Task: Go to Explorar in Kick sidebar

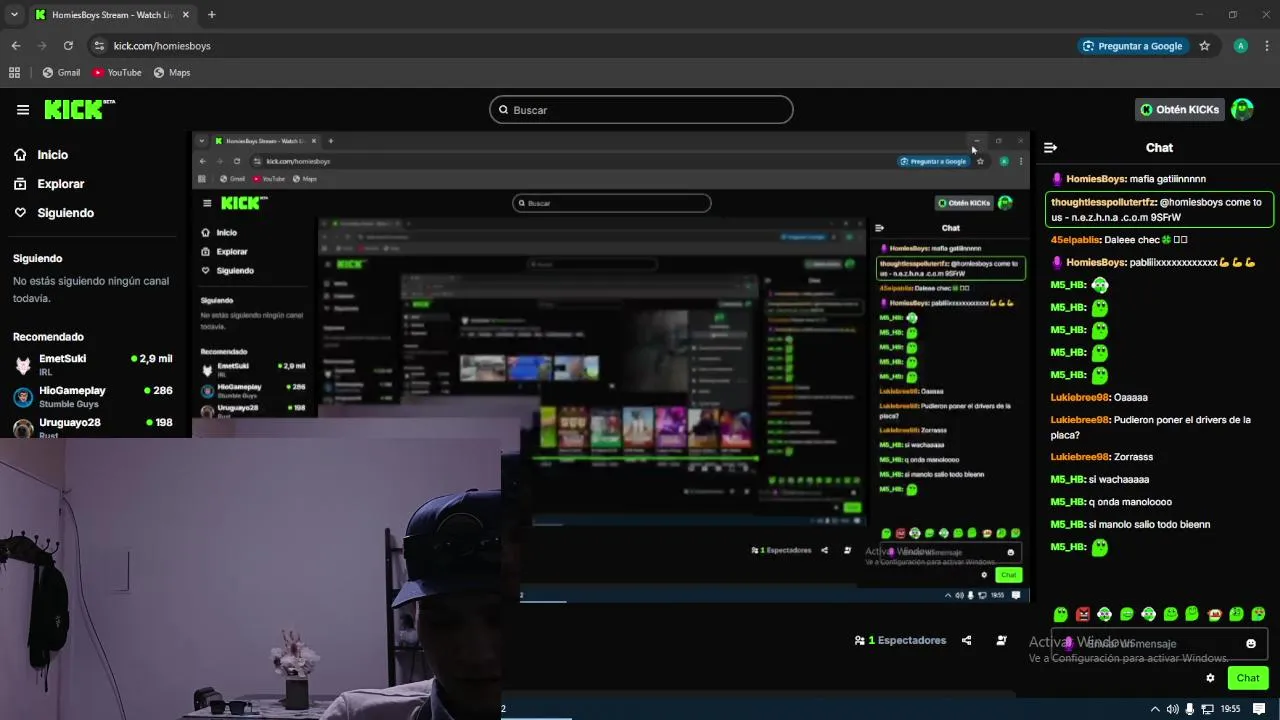Action: [x=49, y=184]
